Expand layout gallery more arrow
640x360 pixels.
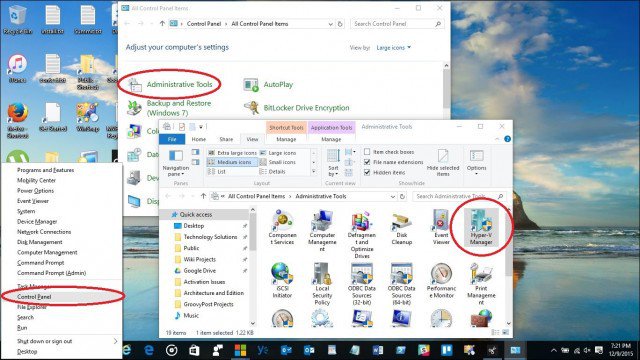pos(313,172)
